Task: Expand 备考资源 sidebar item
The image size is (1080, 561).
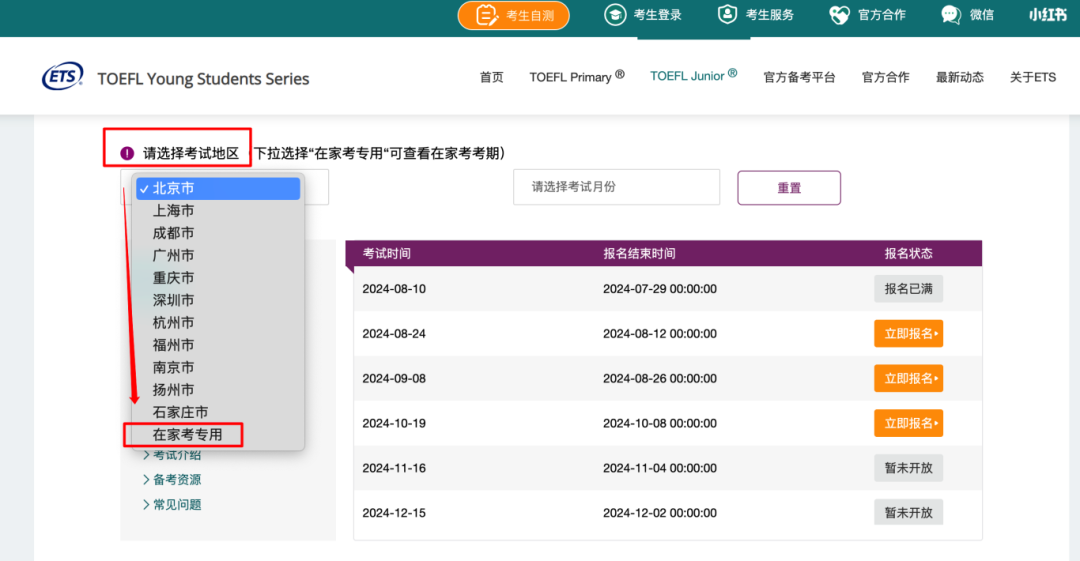Action: (172, 480)
